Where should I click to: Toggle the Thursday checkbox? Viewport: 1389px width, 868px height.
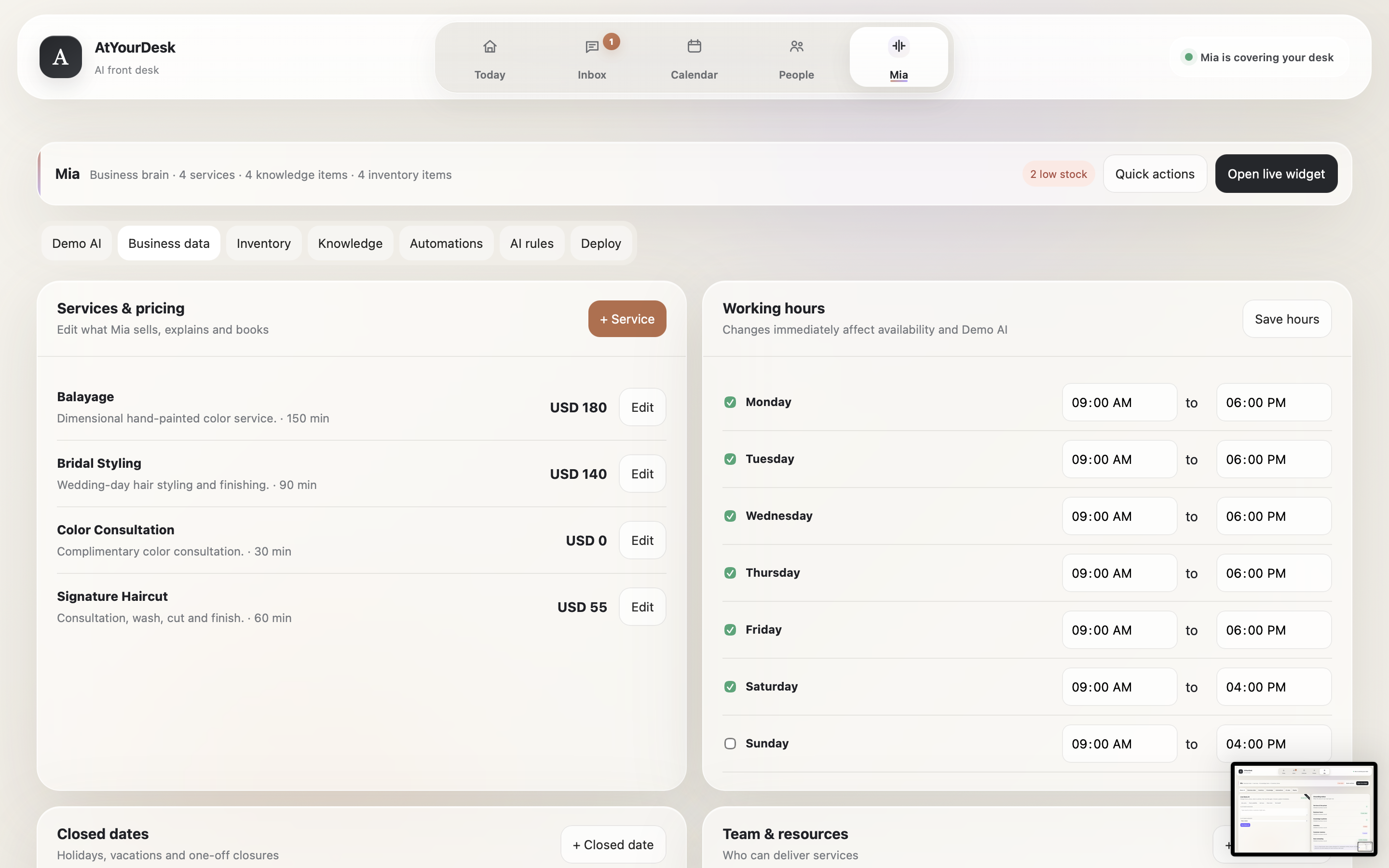(730, 572)
